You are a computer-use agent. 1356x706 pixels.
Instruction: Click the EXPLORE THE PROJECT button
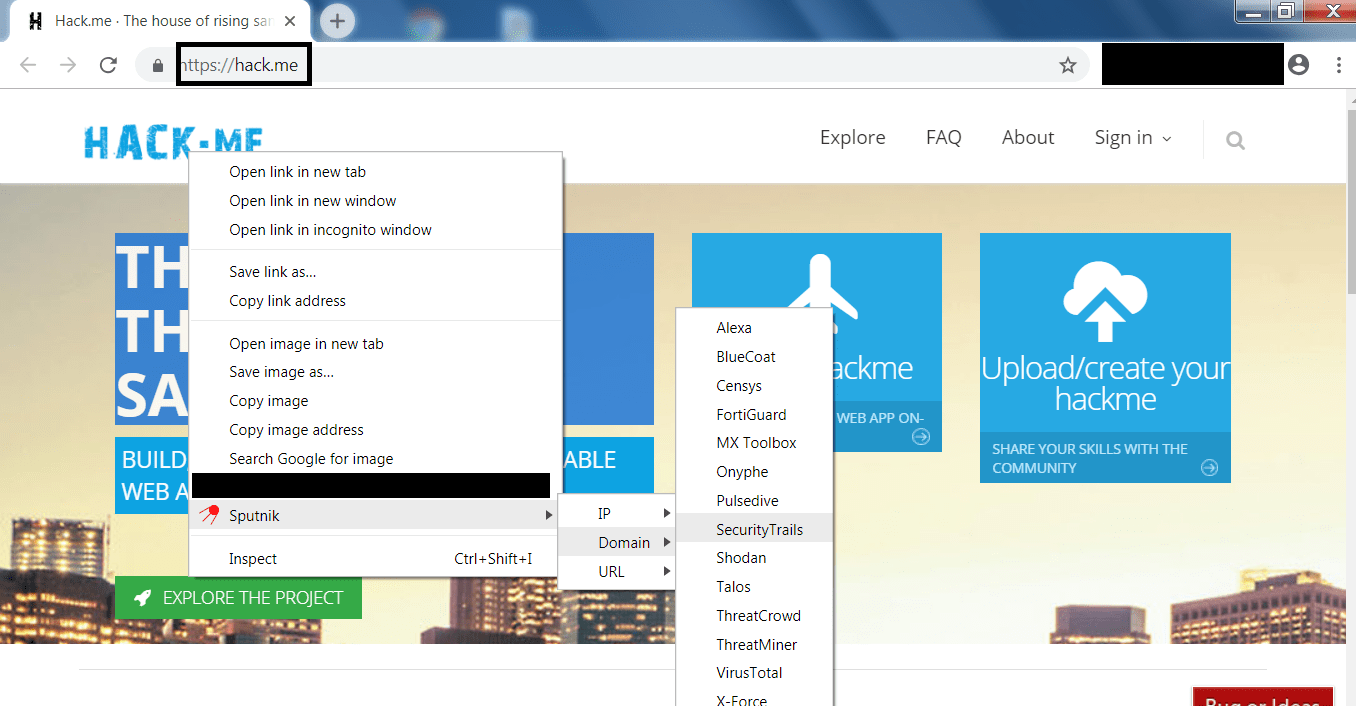(238, 597)
